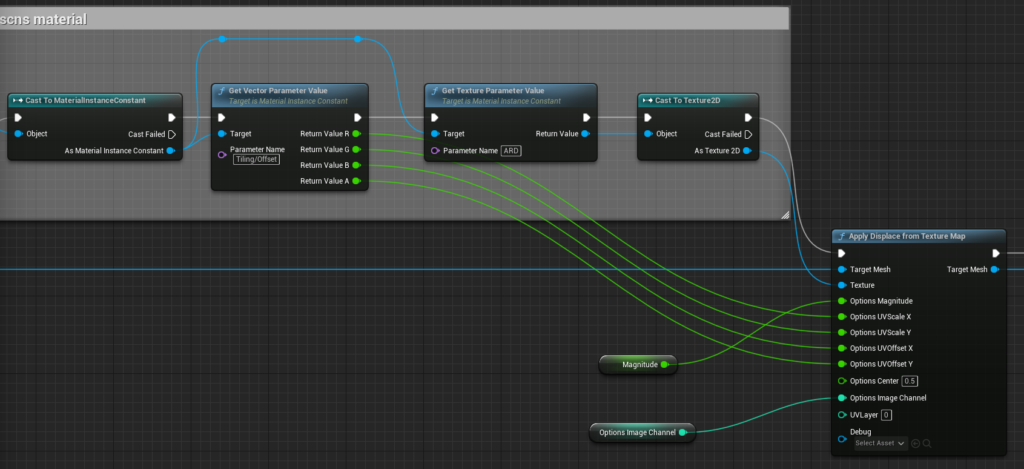Click the Return Value G output pin
Screen dimensions: 1024x469
356,150
